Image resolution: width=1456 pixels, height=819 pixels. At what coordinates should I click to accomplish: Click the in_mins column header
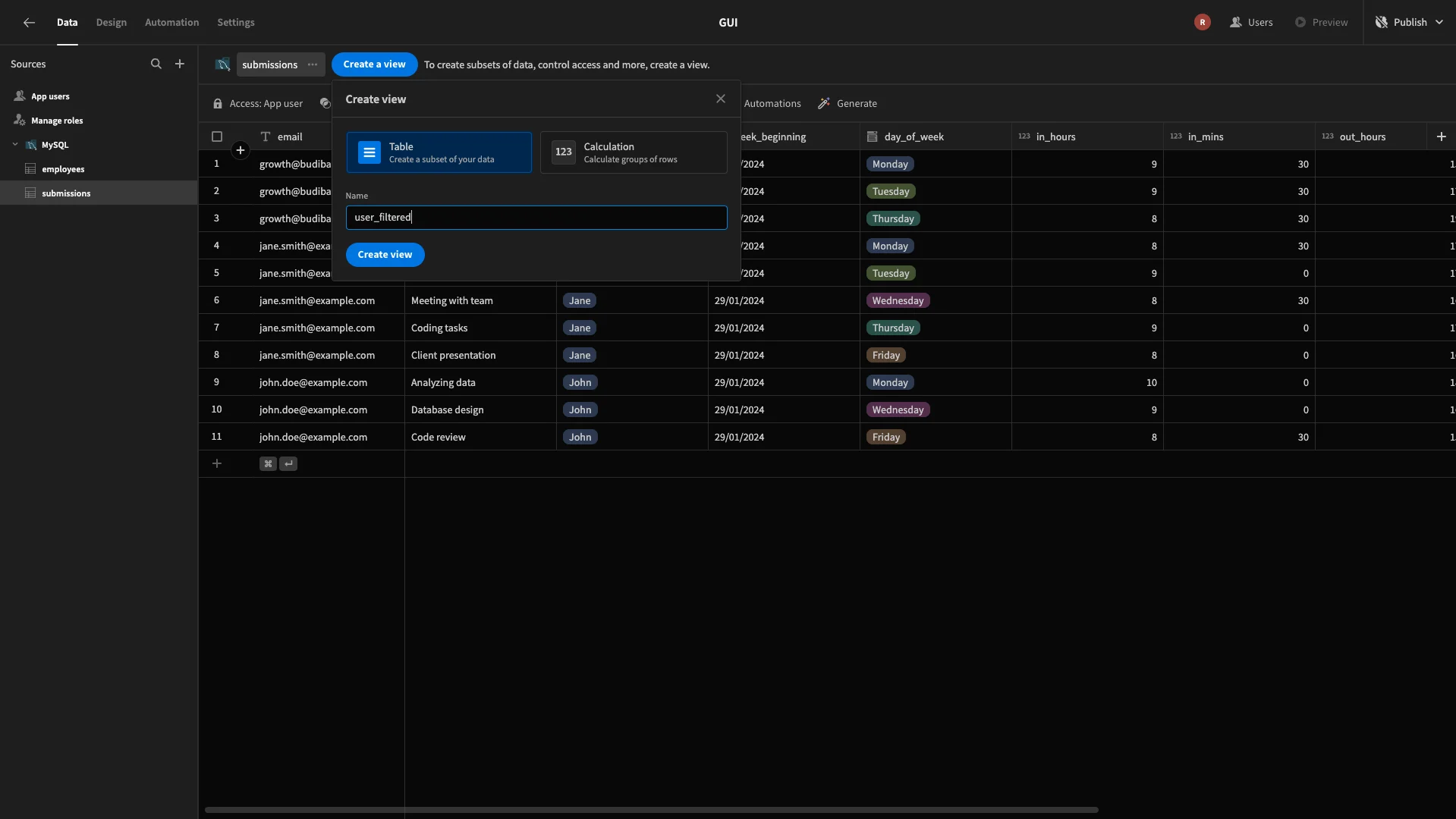coord(1239,137)
